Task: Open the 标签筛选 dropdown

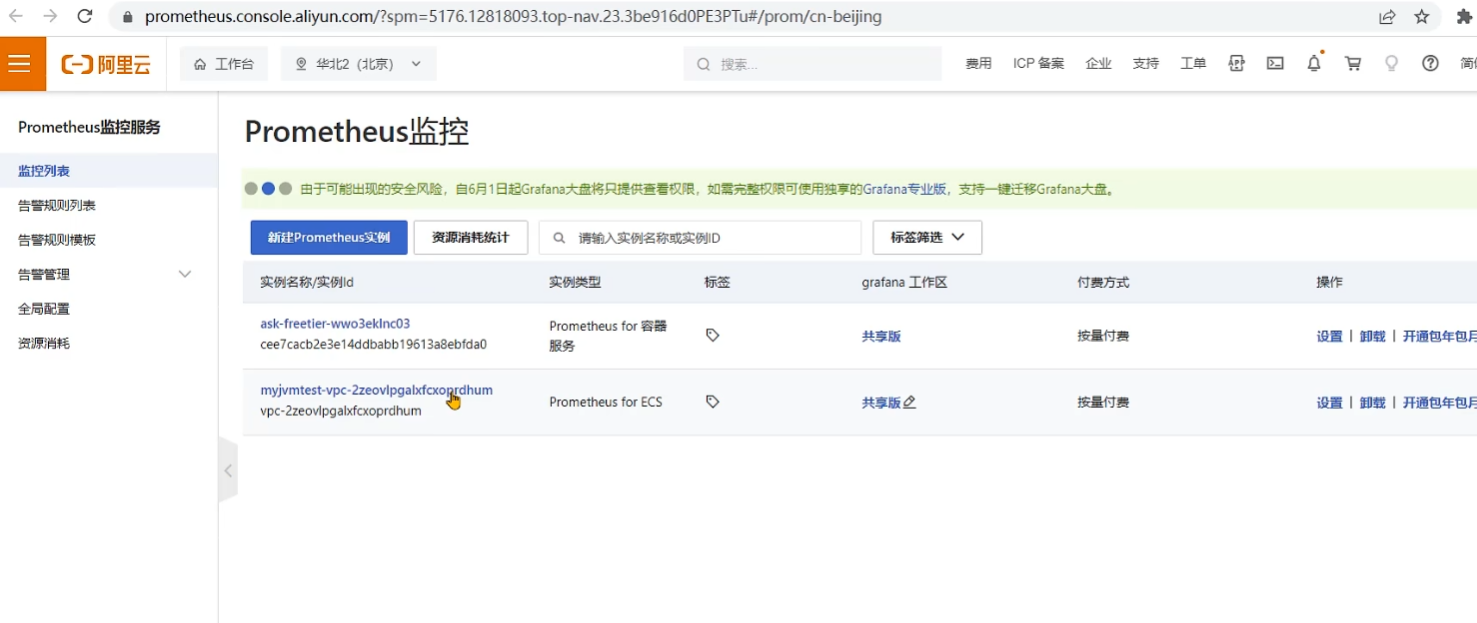Action: click(927, 237)
